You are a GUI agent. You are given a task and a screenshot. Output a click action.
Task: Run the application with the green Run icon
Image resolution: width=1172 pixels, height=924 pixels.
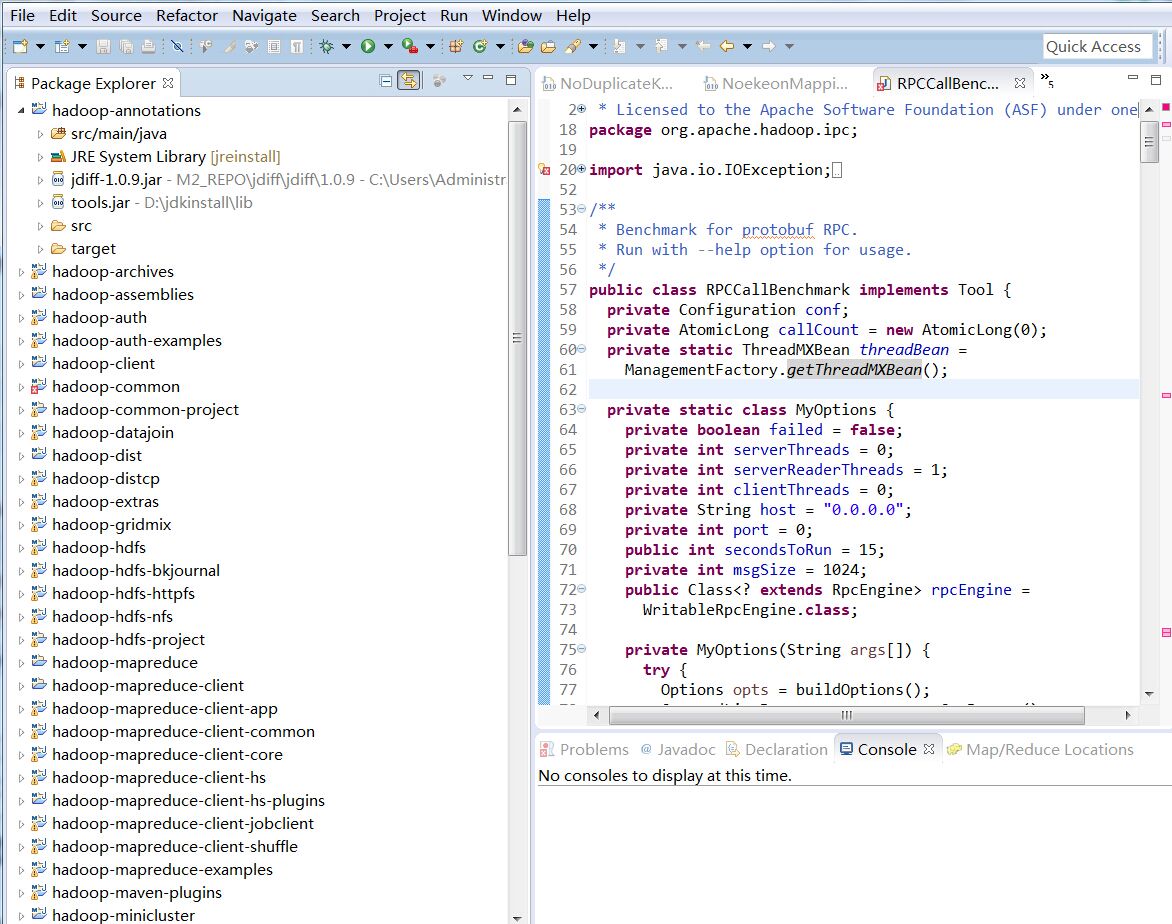[368, 45]
